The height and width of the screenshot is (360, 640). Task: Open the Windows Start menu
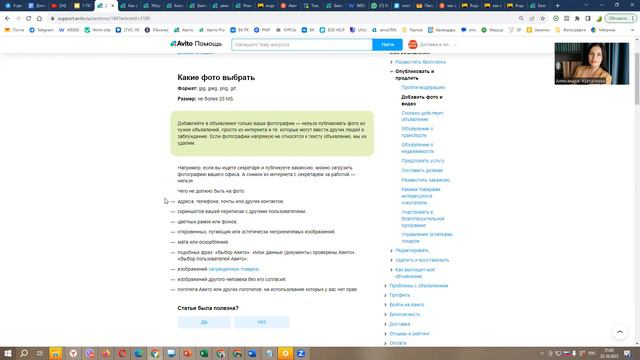coord(8,353)
